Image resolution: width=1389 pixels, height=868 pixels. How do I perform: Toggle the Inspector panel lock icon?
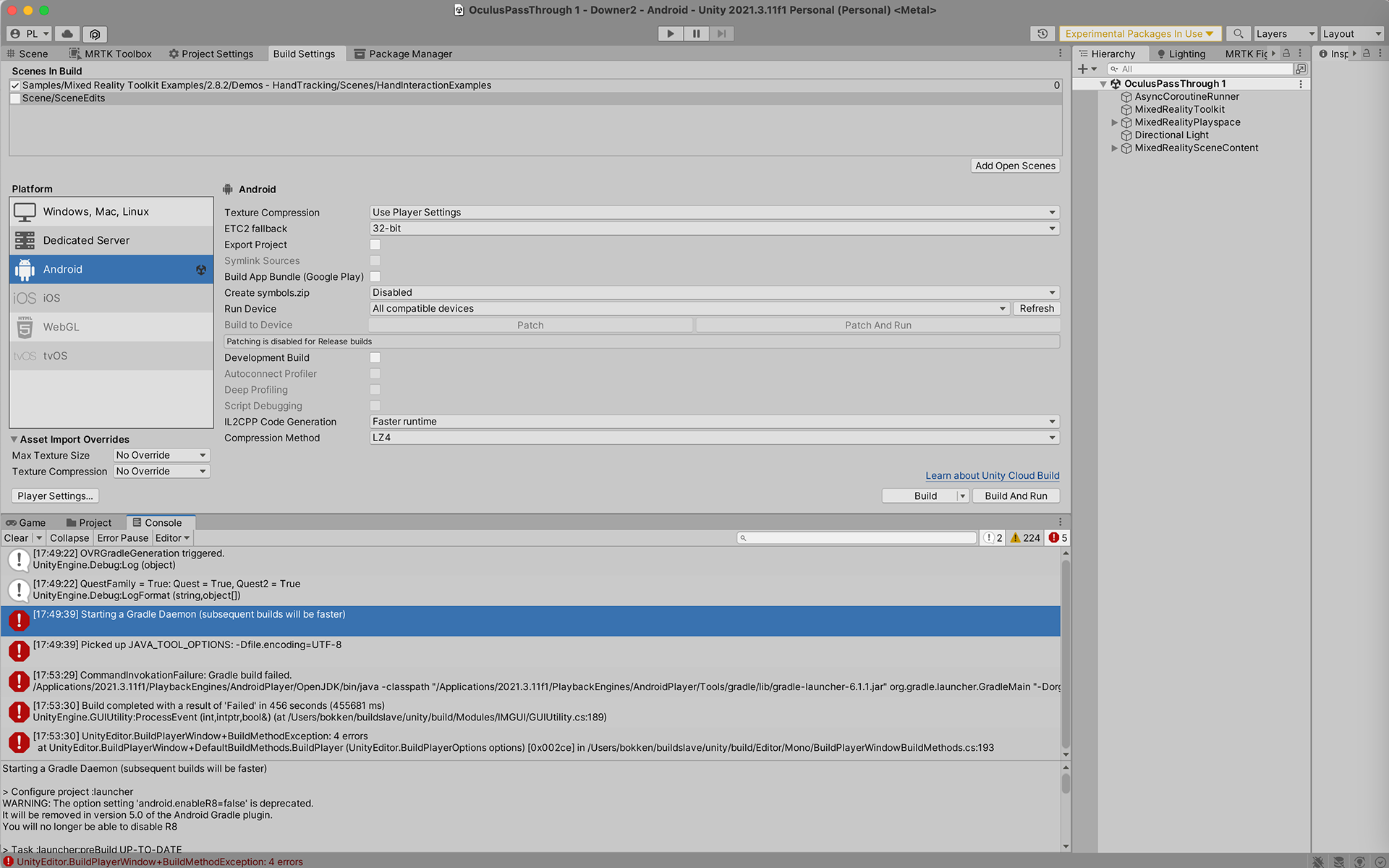pyautogui.click(x=1367, y=54)
